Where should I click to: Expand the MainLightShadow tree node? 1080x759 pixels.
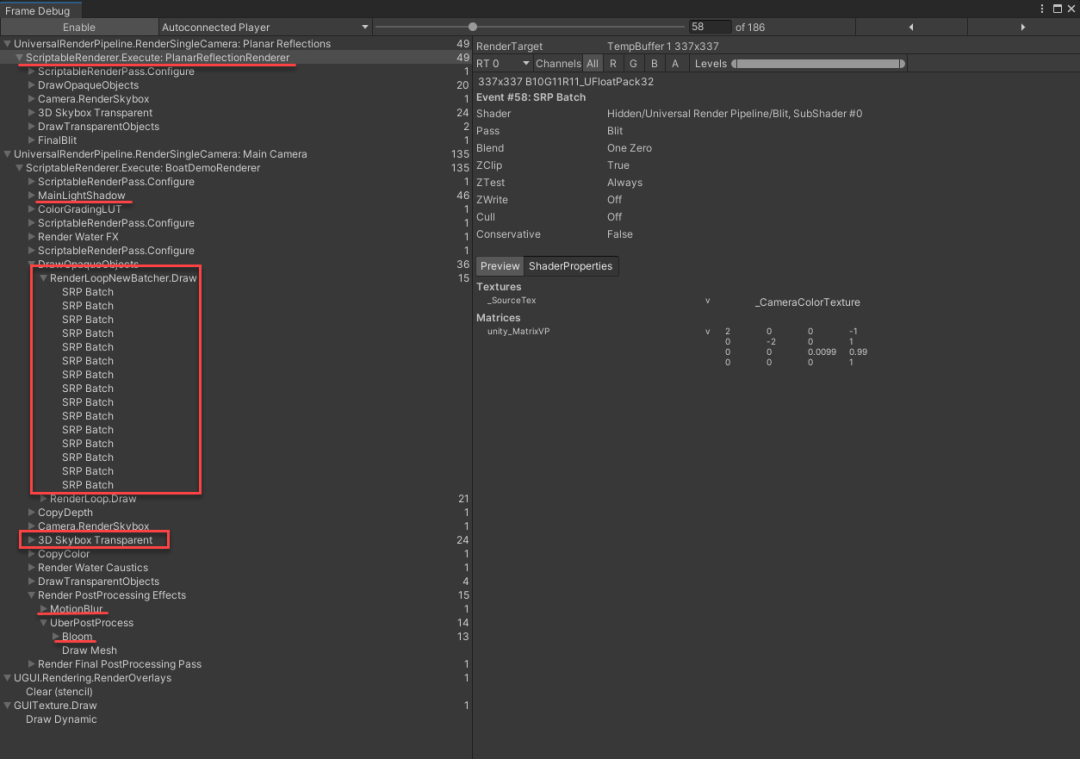click(31, 196)
